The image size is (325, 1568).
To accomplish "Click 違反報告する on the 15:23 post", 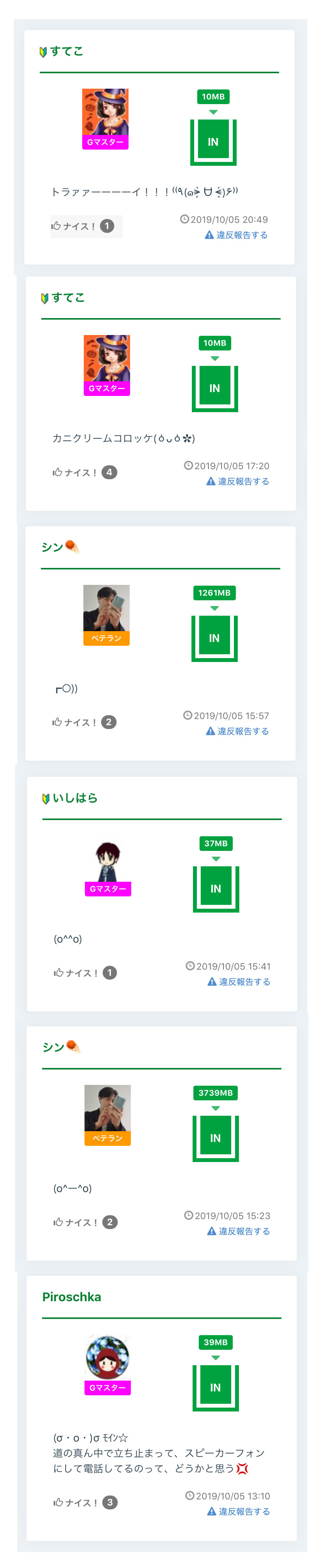I will (239, 1231).
